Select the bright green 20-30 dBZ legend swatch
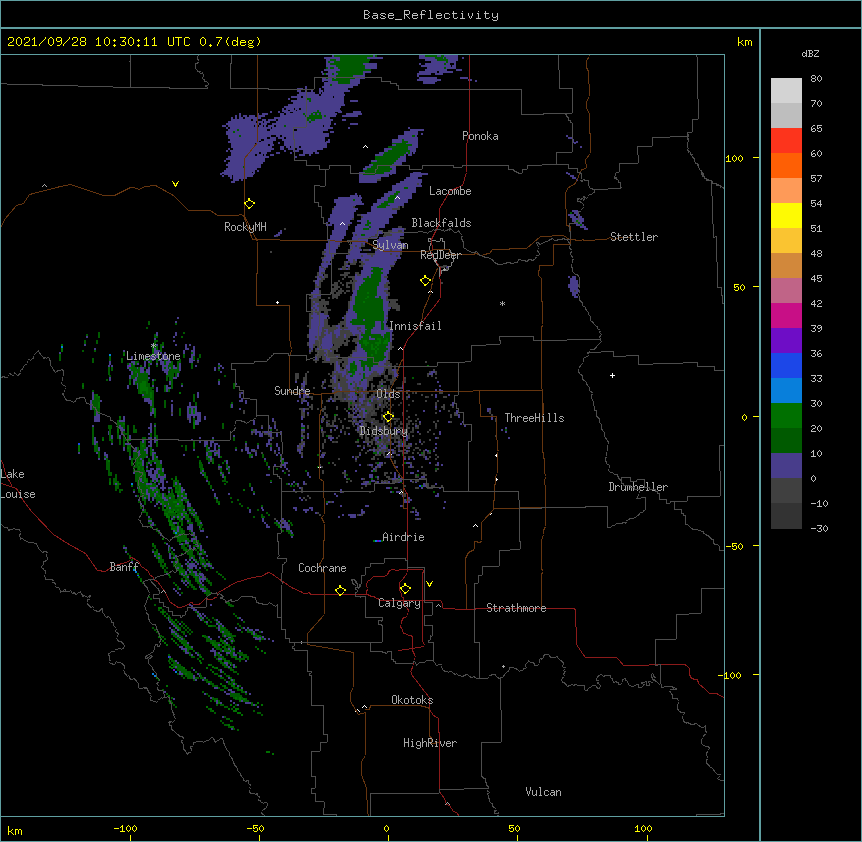The height and width of the screenshot is (842, 862). 786,416
